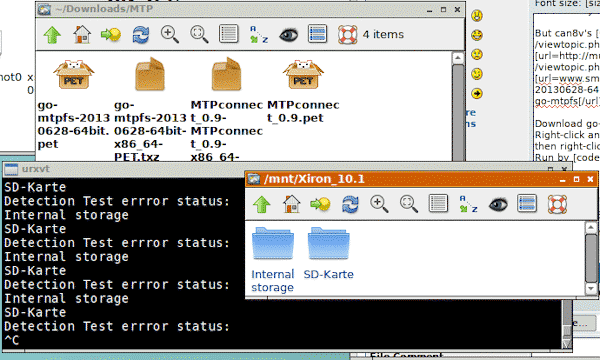Click scroll-up arrow in Downloads/MTP window
The width and height of the screenshot is (600, 360).
click(x=458, y=58)
